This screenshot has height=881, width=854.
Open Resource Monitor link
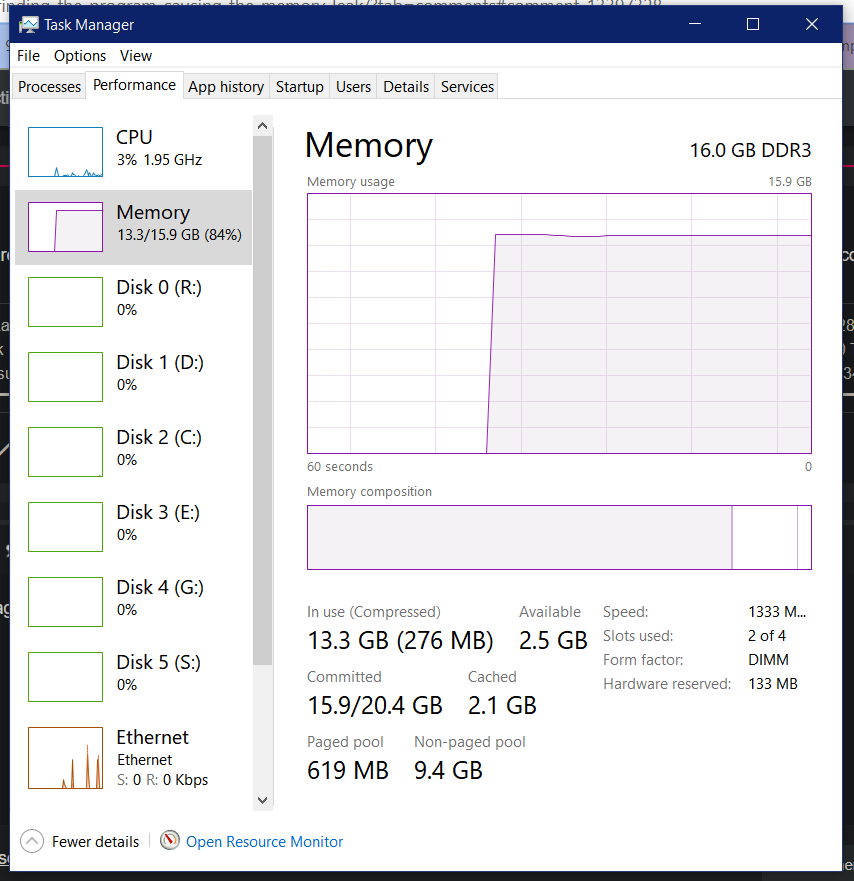[x=264, y=842]
